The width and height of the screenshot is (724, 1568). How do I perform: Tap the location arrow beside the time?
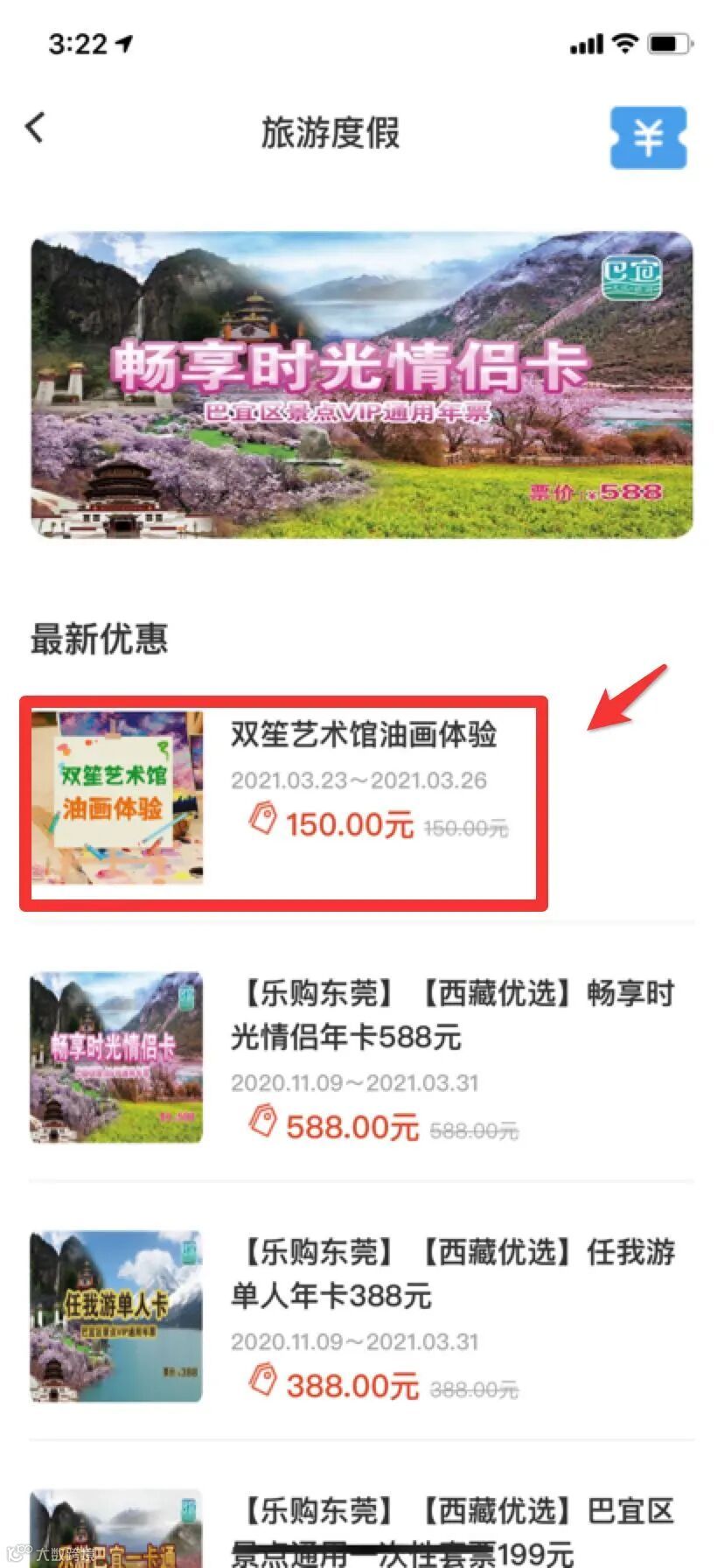(x=124, y=43)
